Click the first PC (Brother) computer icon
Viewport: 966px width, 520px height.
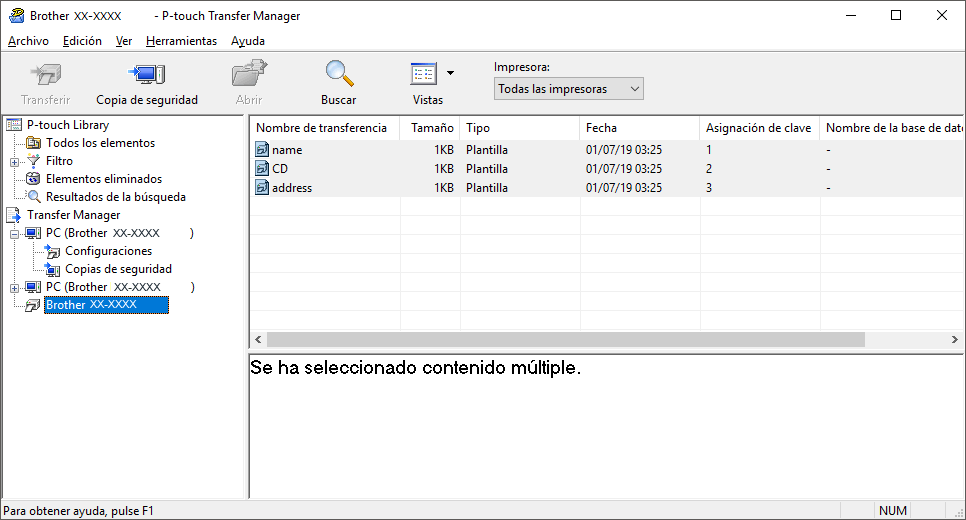coord(33,233)
